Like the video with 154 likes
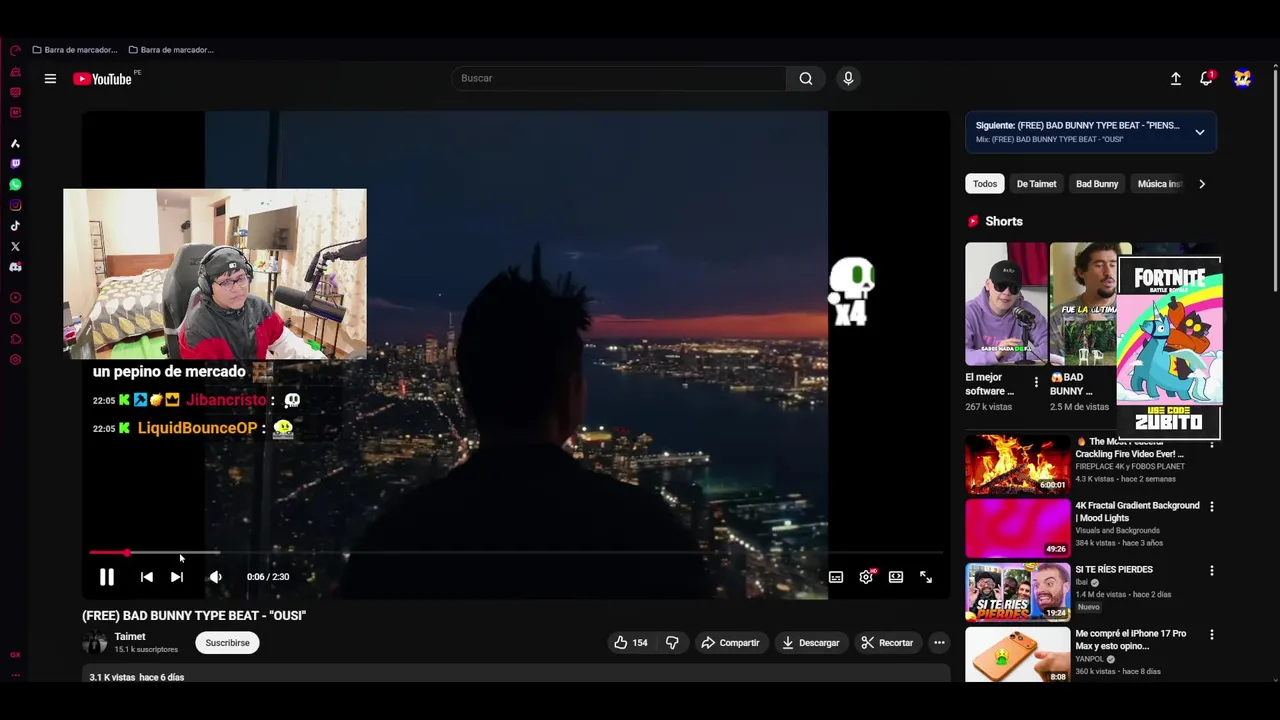Viewport: 1280px width, 720px height. [x=631, y=643]
